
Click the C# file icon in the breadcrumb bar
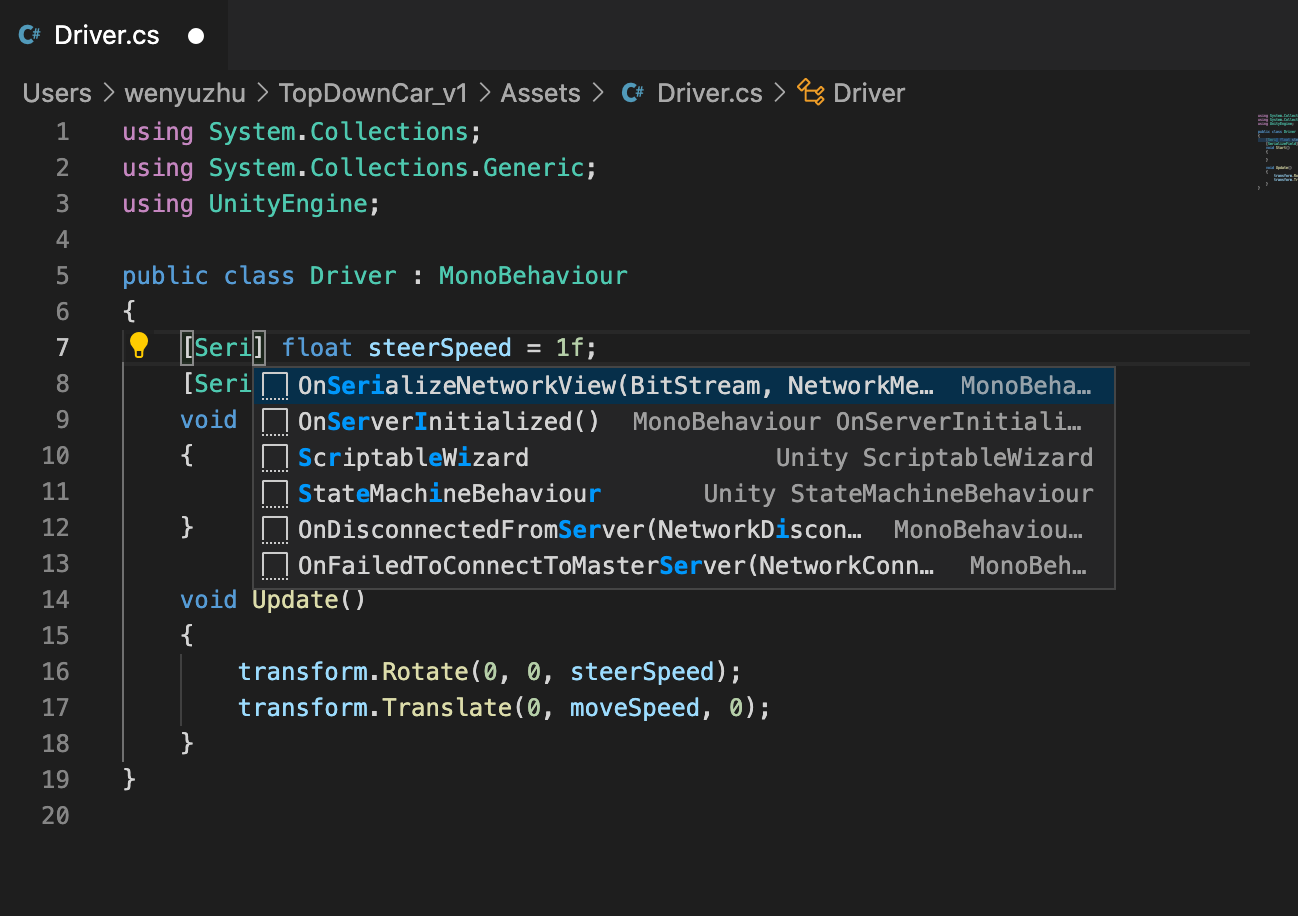click(x=631, y=92)
